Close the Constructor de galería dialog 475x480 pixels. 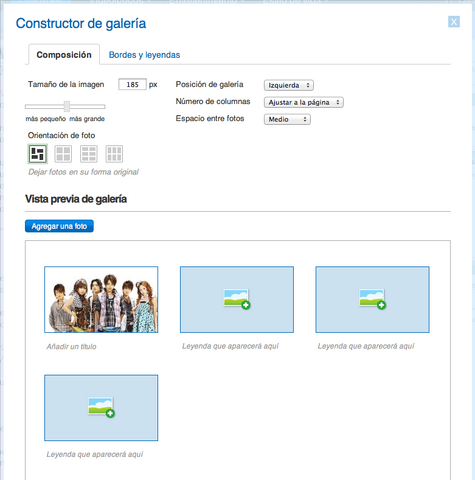454,22
